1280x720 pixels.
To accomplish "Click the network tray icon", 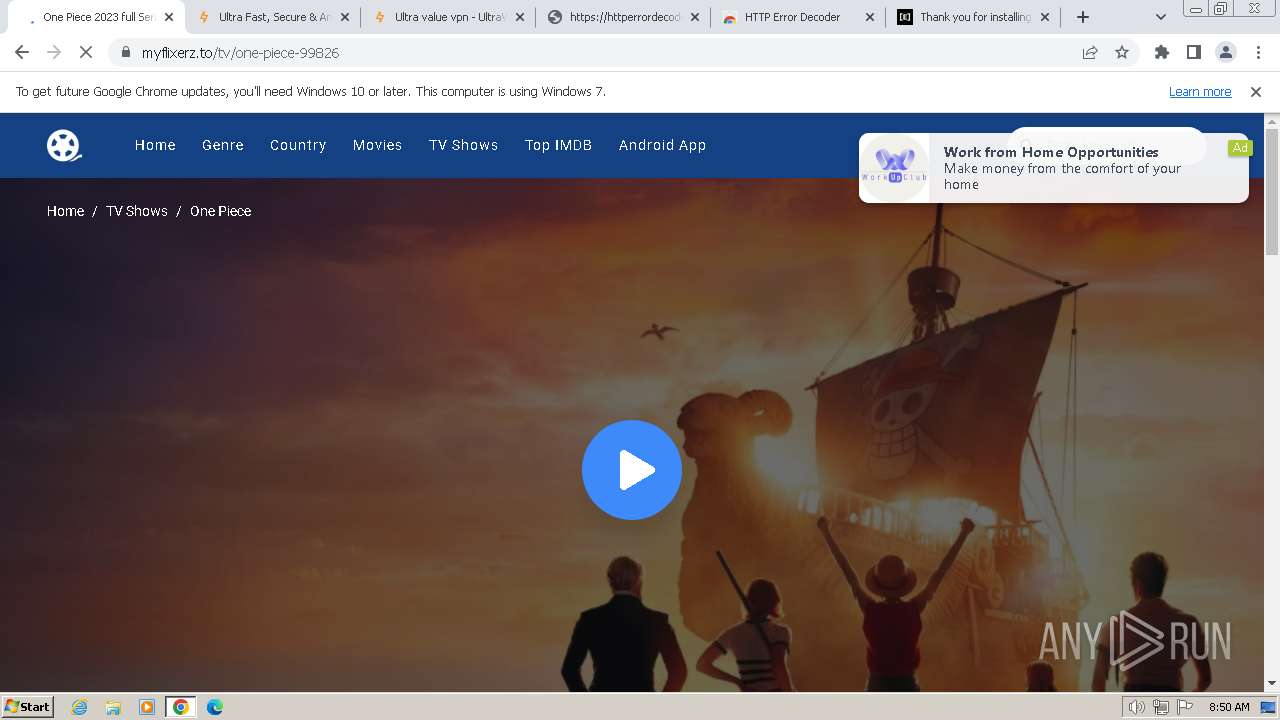I will click(1161, 707).
